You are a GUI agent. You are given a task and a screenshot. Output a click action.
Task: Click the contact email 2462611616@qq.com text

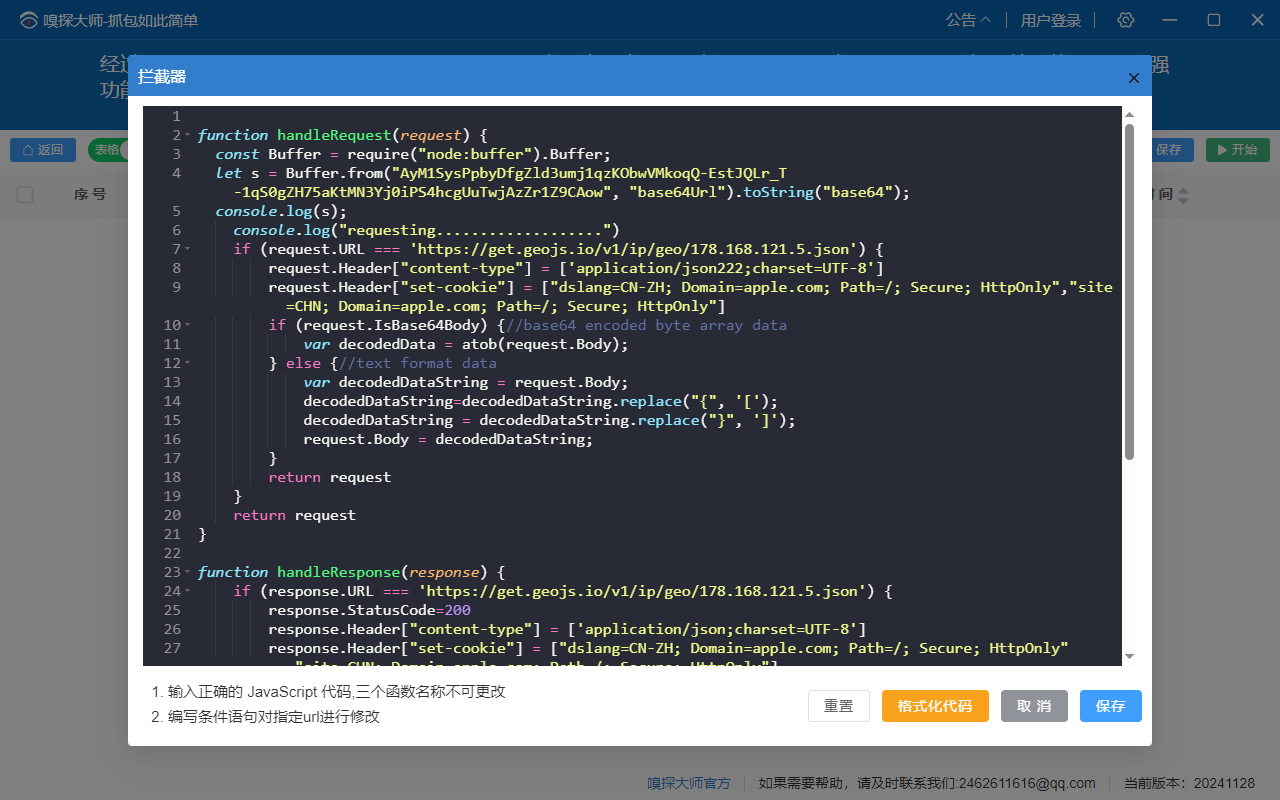coord(1027,783)
